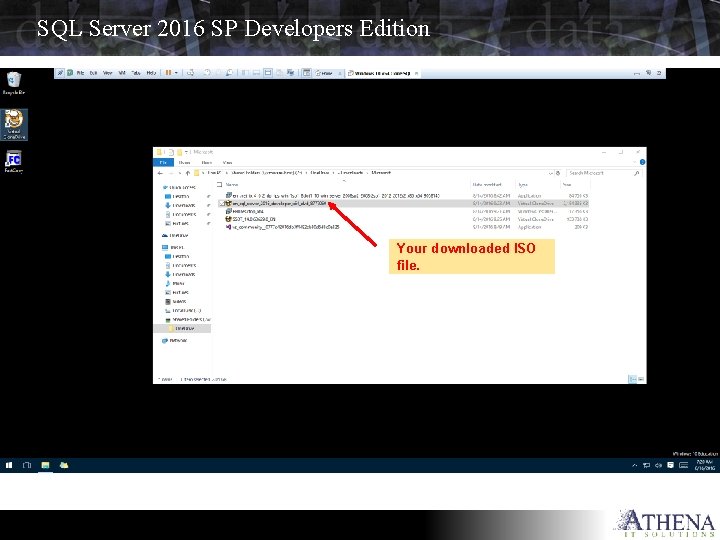Open Shared Folders drive in navigation pane

click(x=188, y=320)
